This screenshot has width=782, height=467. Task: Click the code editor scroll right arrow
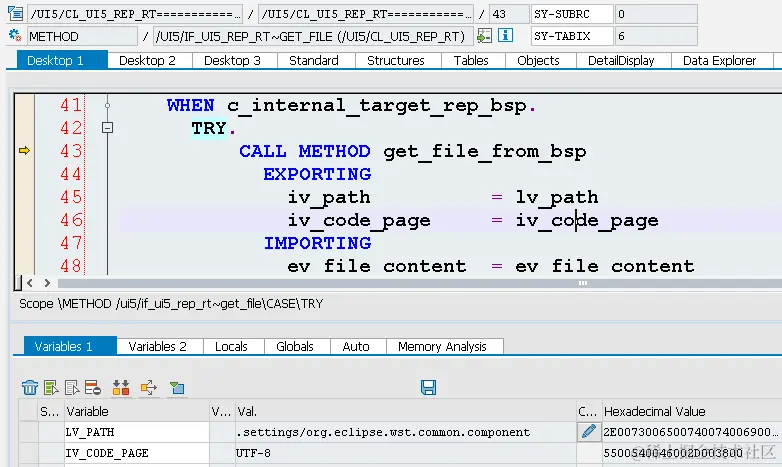(x=47, y=283)
